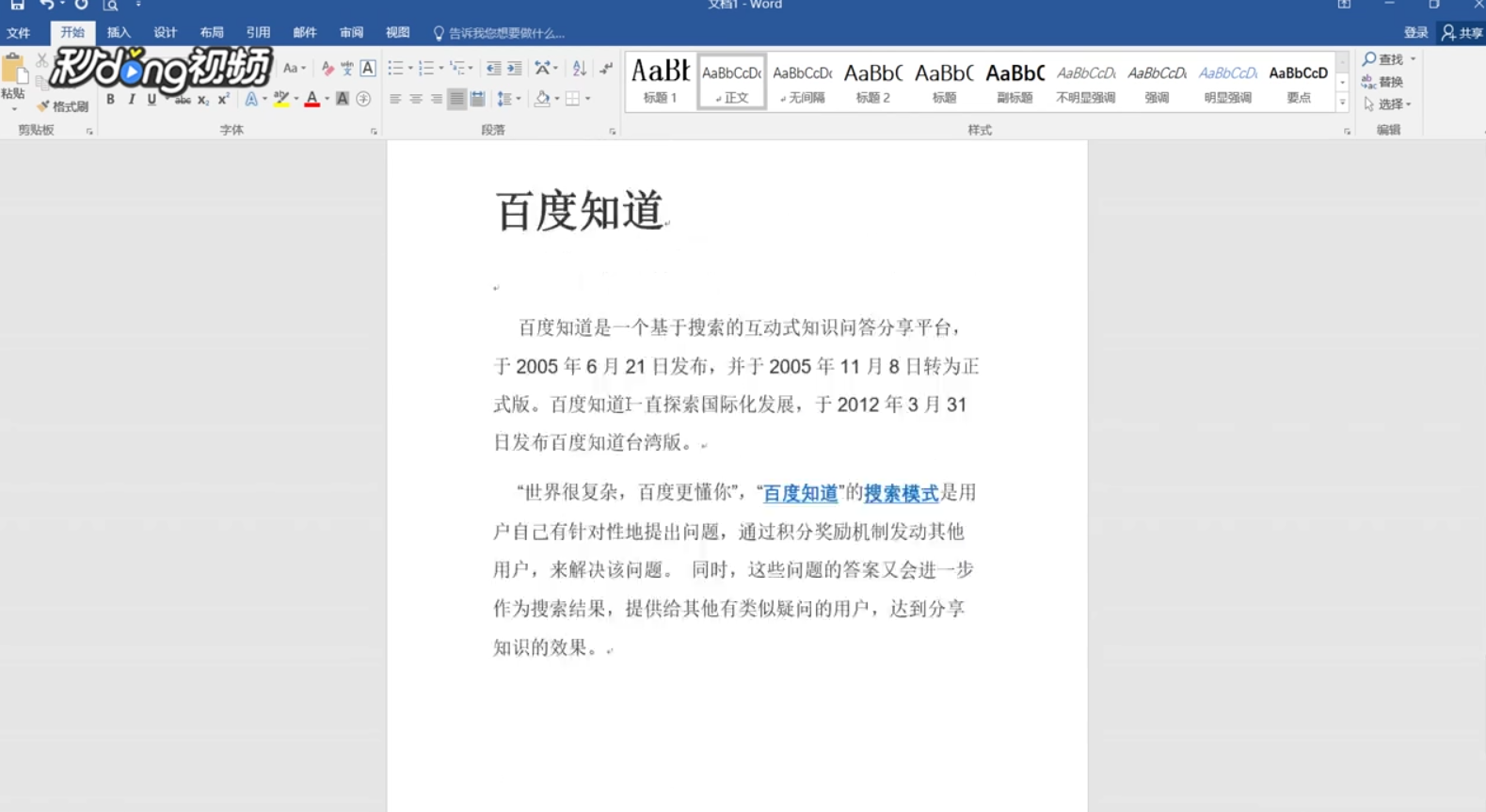This screenshot has width=1486, height=812.
Task: Open the borders dropdown arrow
Action: [x=587, y=99]
